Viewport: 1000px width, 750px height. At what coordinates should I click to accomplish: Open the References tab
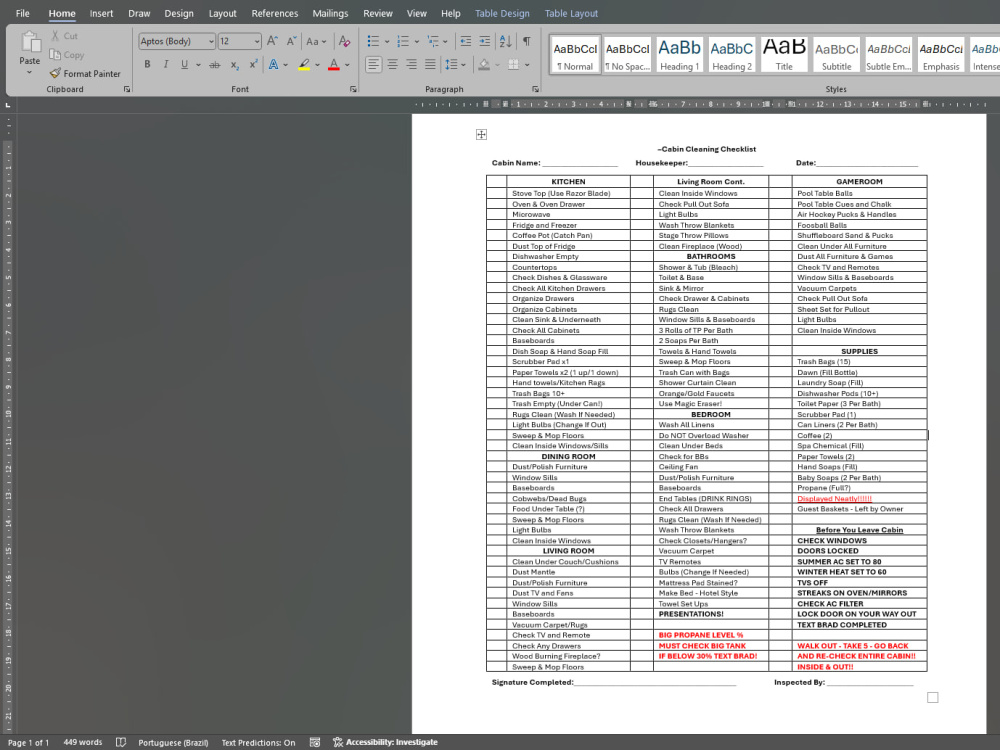coord(275,13)
